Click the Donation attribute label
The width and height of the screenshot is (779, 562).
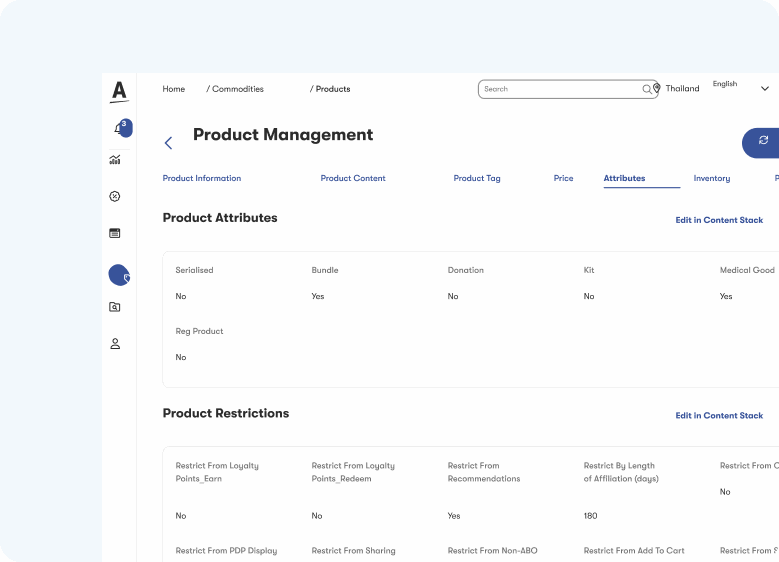click(x=466, y=270)
